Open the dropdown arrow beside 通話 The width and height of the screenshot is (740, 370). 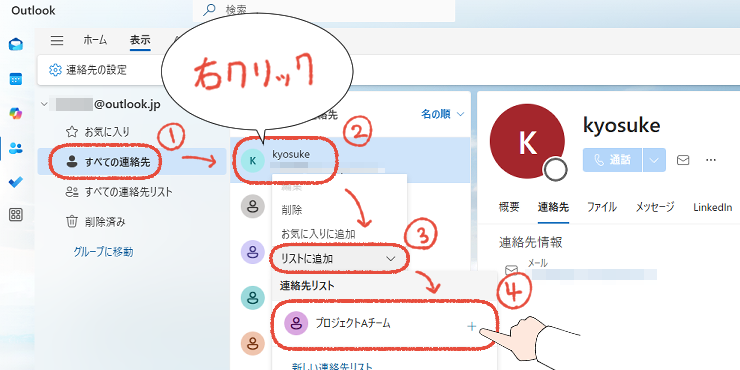(x=654, y=160)
